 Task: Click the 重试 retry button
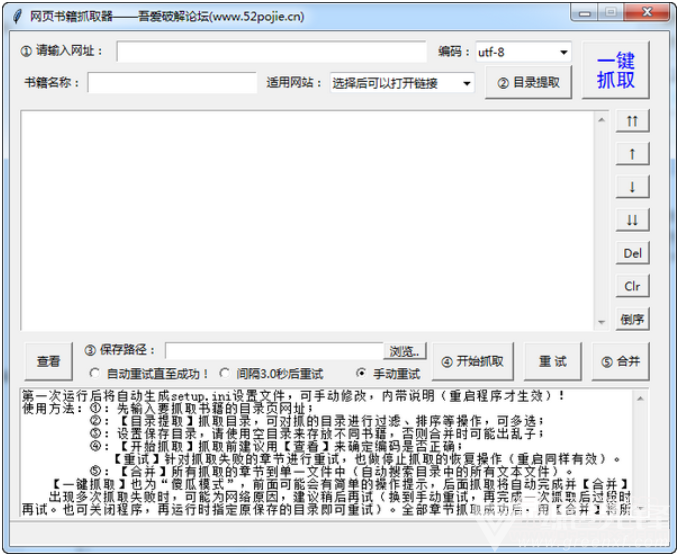[553, 362]
